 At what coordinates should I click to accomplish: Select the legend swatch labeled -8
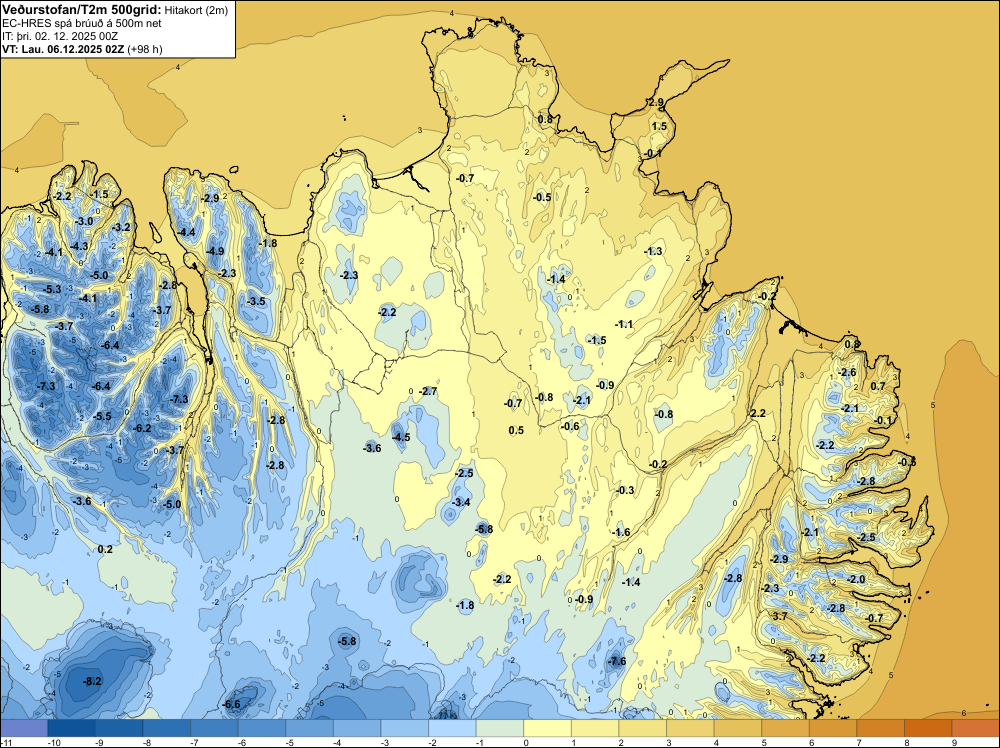tap(166, 728)
